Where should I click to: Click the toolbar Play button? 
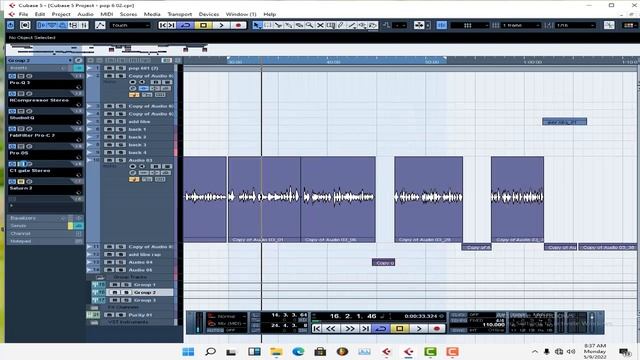(x=221, y=25)
